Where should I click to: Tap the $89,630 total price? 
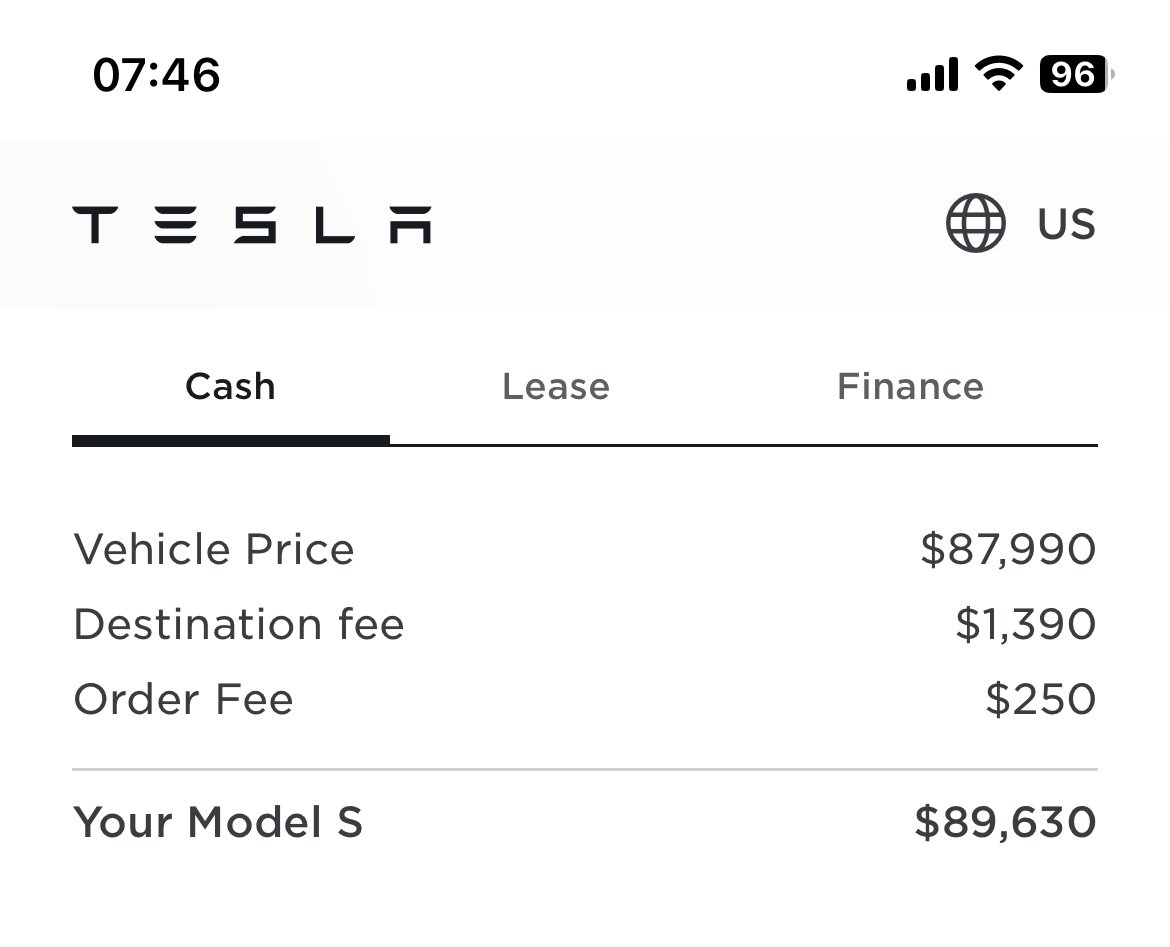click(1006, 822)
